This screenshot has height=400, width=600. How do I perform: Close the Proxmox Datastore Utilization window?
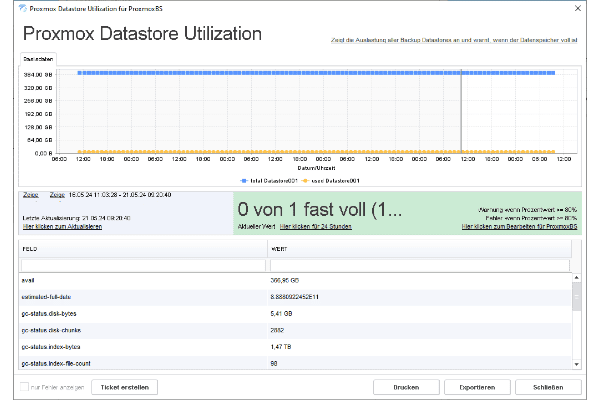click(578, 8)
